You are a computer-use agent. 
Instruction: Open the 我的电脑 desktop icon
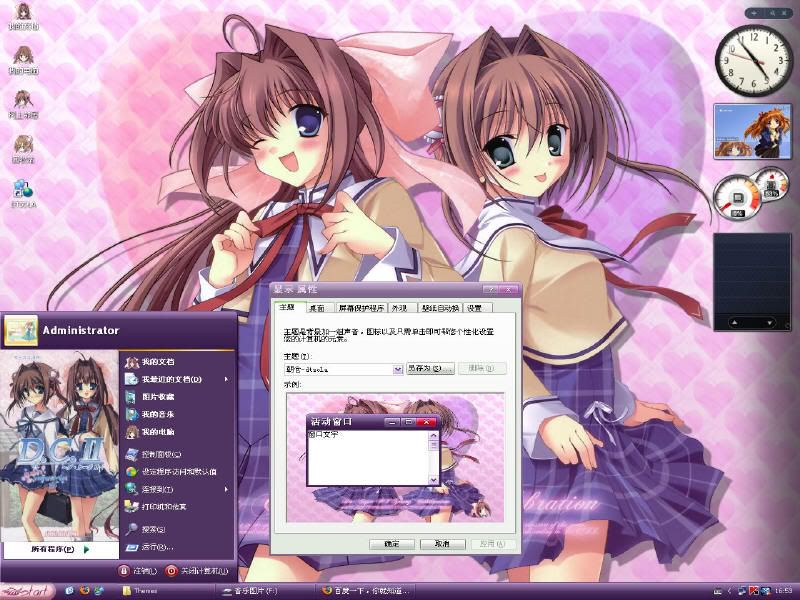tap(23, 61)
